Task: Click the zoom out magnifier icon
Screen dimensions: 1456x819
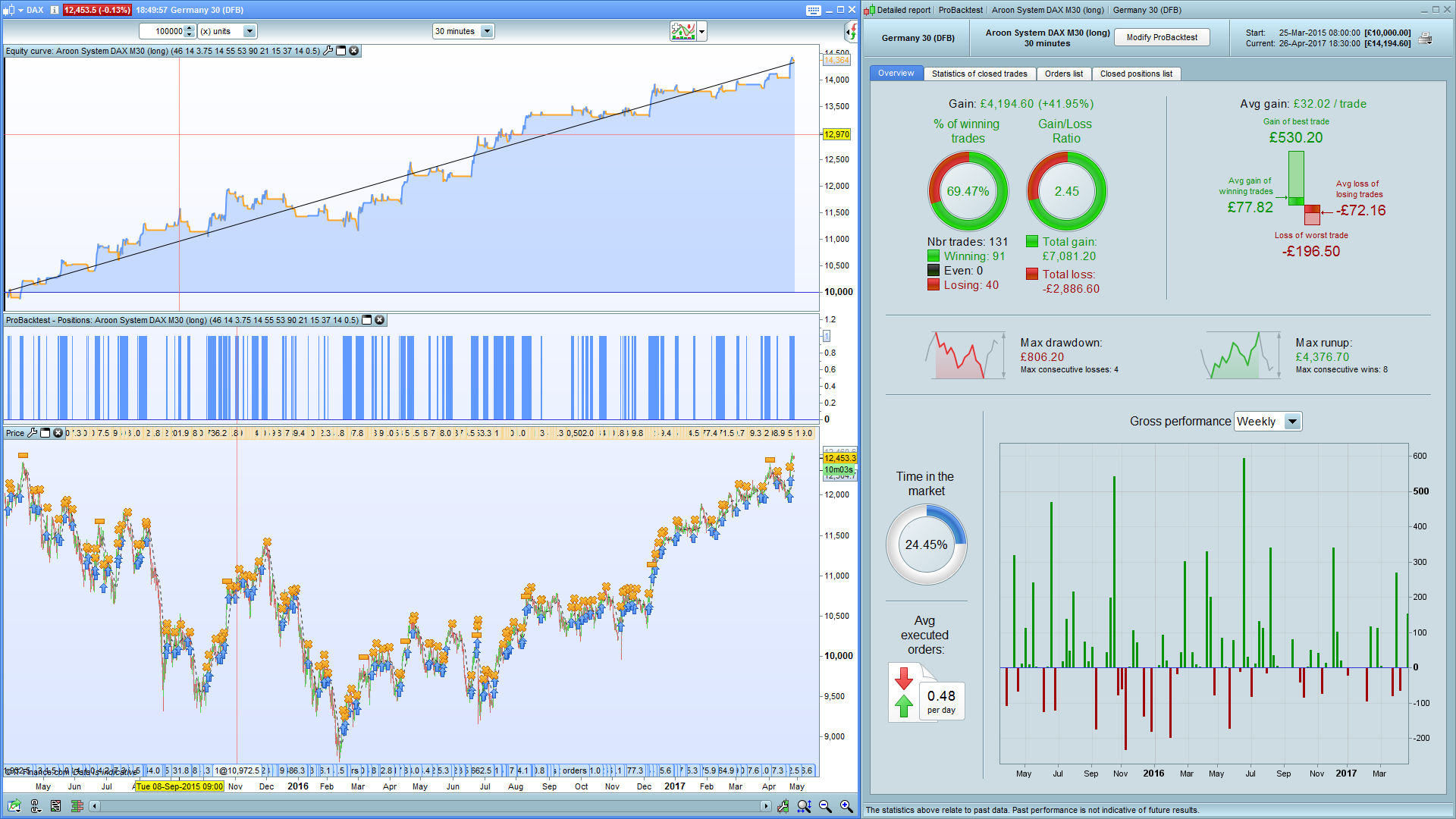Action: click(825, 806)
